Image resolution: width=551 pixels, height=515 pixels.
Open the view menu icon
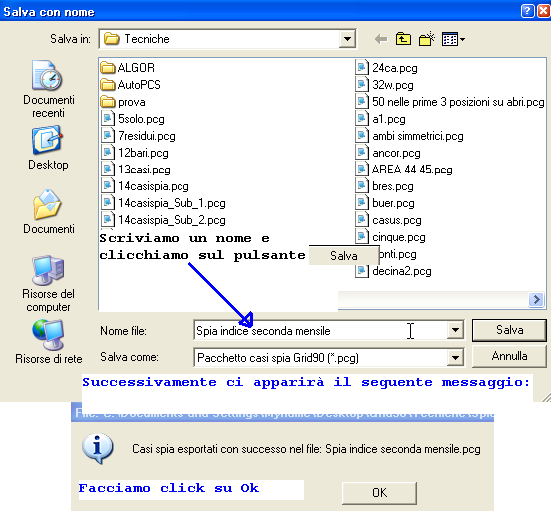[453, 39]
